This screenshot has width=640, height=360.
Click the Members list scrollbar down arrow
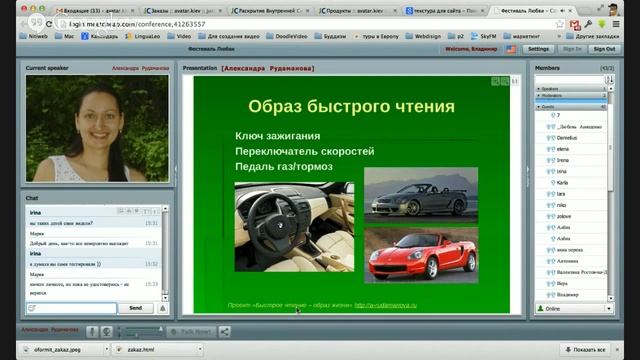click(611, 299)
